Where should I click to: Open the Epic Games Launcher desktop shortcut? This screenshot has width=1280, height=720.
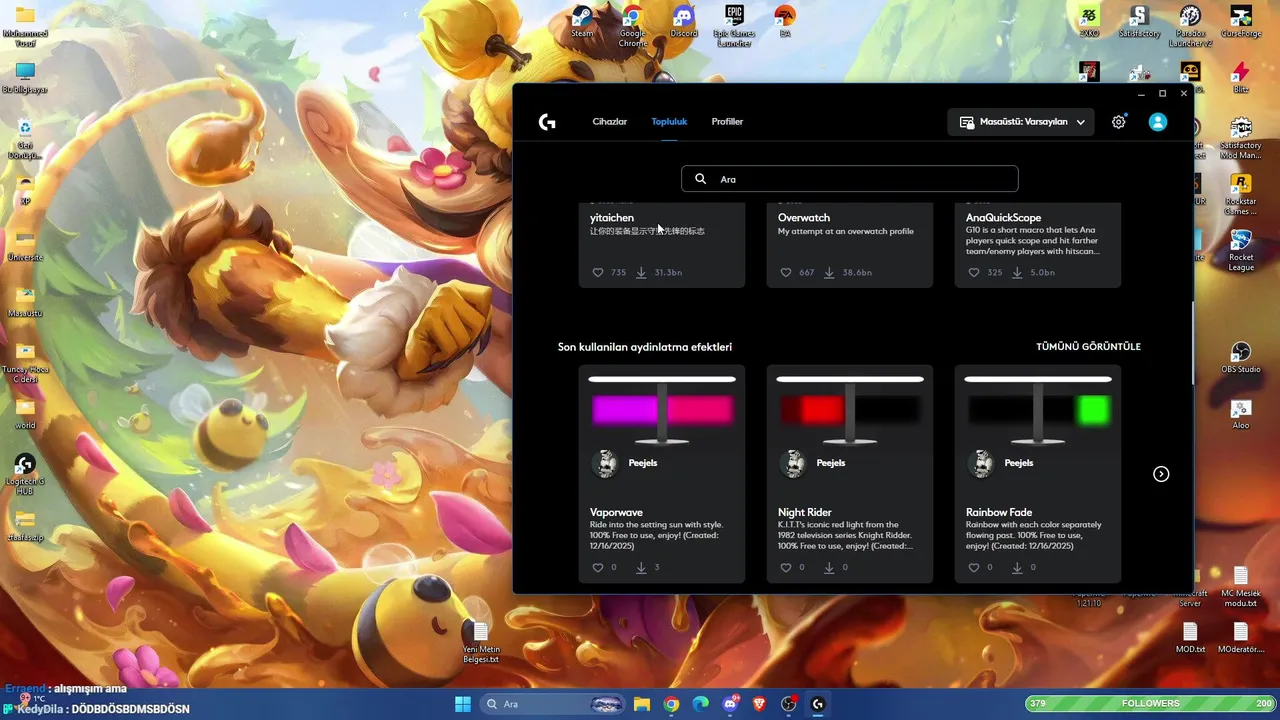(734, 25)
